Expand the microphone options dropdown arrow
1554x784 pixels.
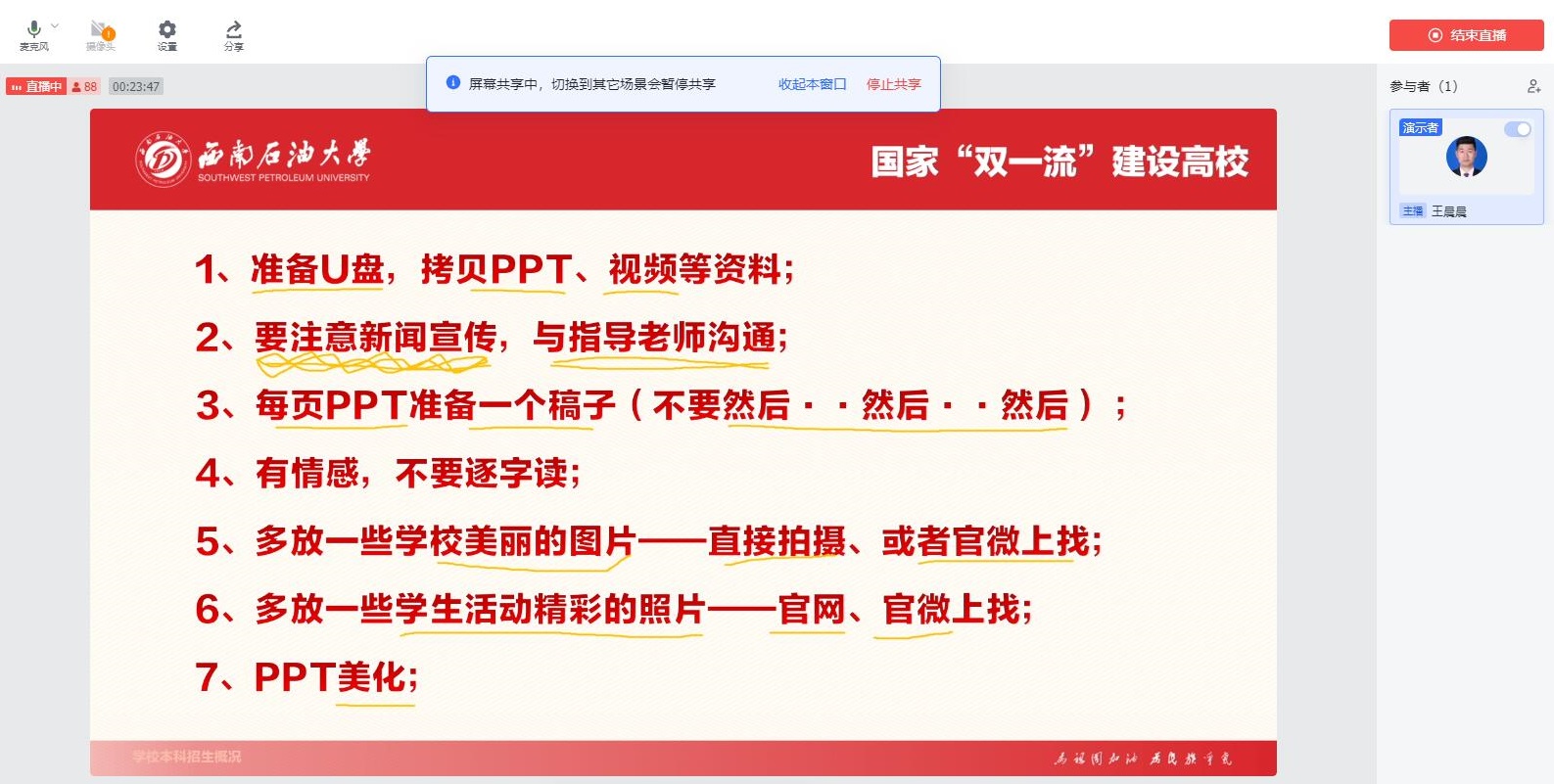55,25
